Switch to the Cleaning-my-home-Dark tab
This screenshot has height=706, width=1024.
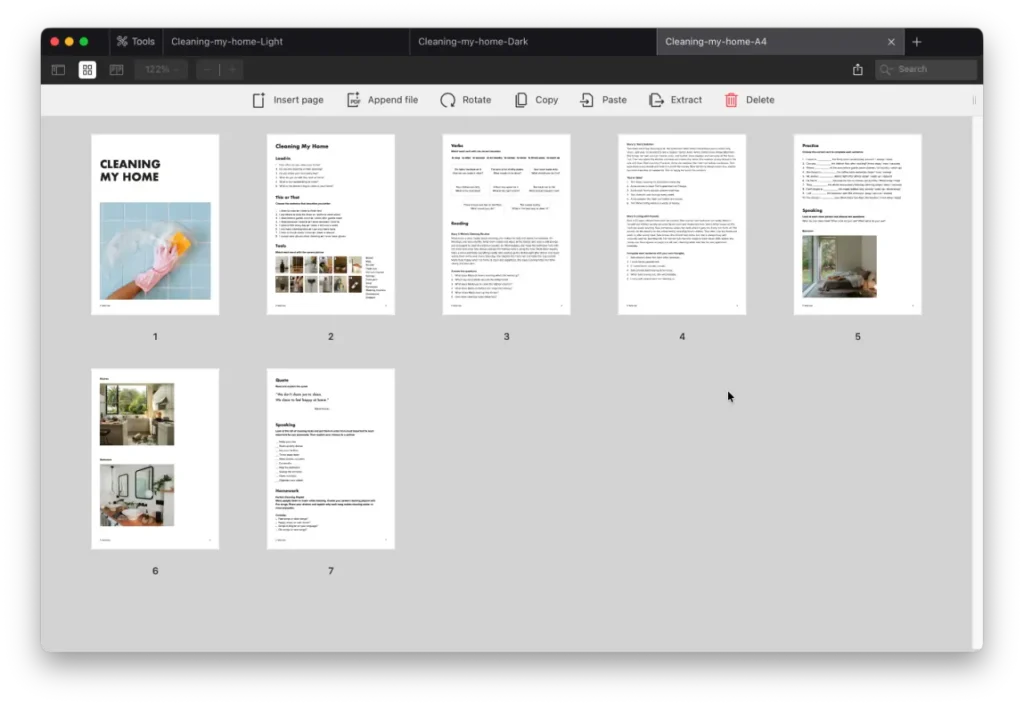(473, 41)
